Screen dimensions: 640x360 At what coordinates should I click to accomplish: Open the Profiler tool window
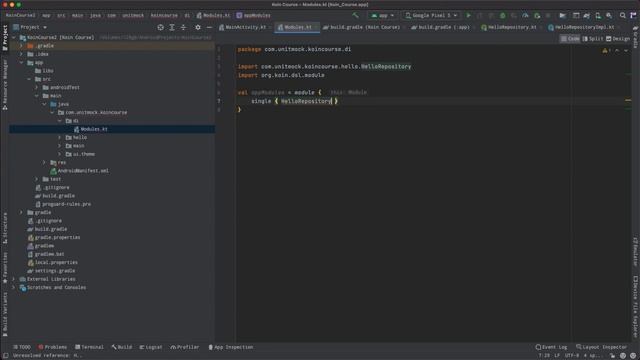[185, 347]
